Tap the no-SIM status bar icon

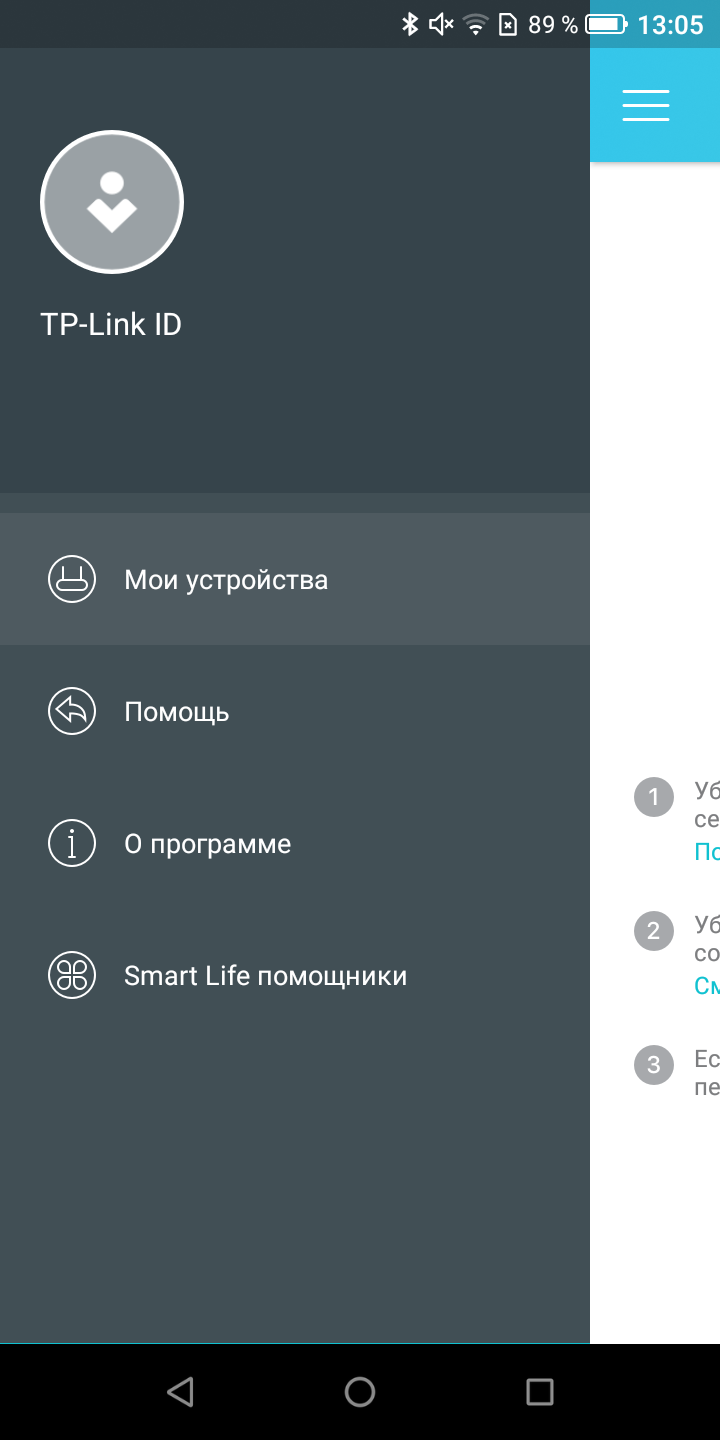[508, 24]
